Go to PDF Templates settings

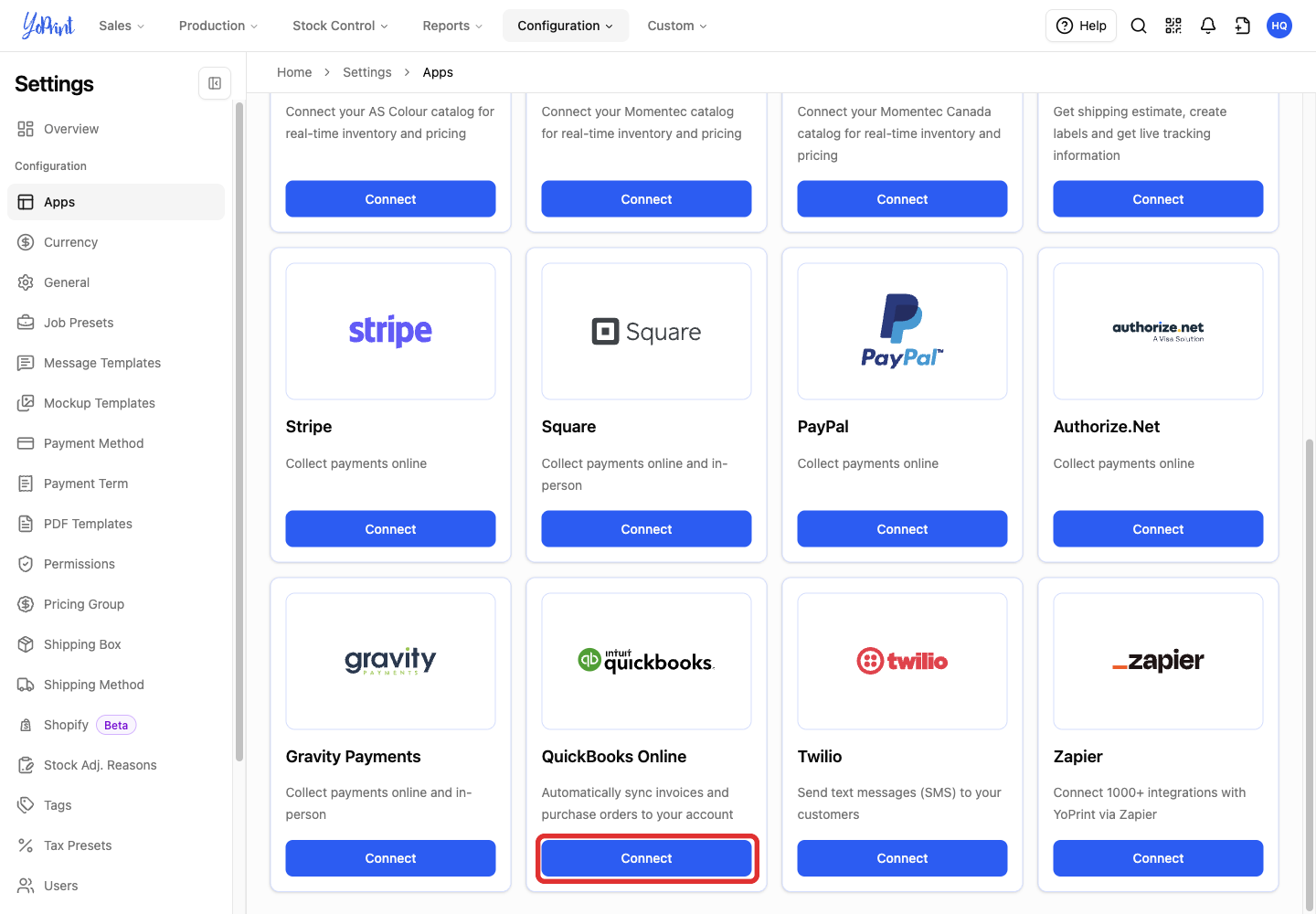point(116,524)
